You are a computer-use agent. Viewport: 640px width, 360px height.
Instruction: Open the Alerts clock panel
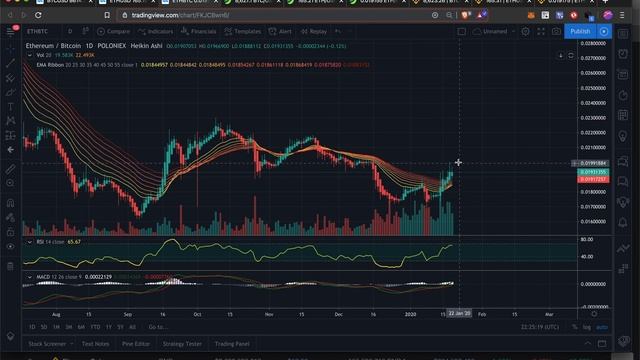[x=623, y=54]
